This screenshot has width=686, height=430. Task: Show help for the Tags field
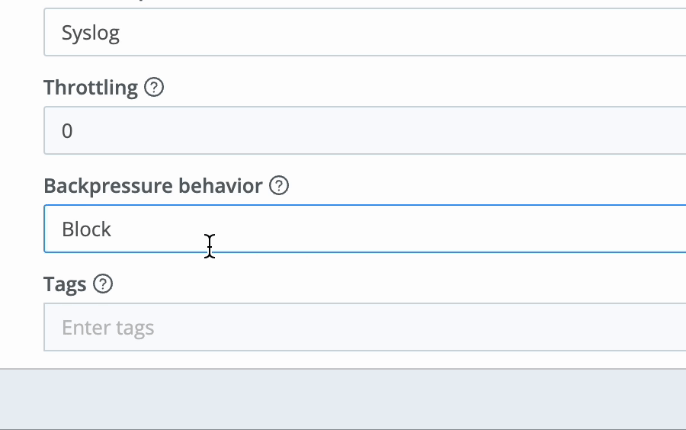103,284
